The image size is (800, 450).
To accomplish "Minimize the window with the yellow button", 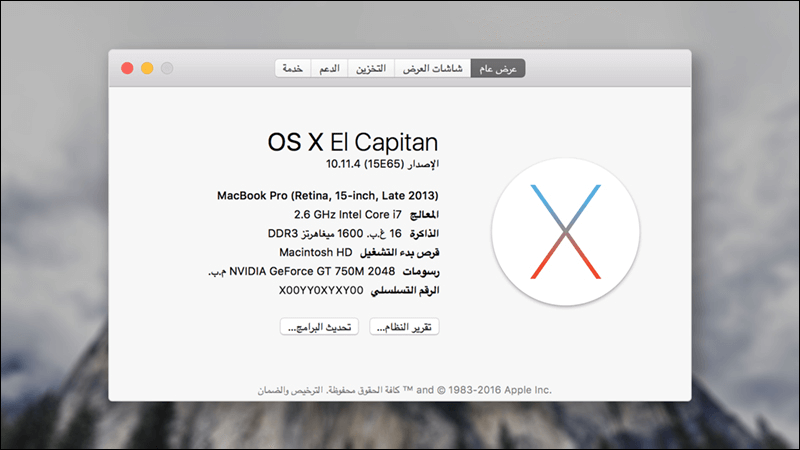I will point(147,68).
